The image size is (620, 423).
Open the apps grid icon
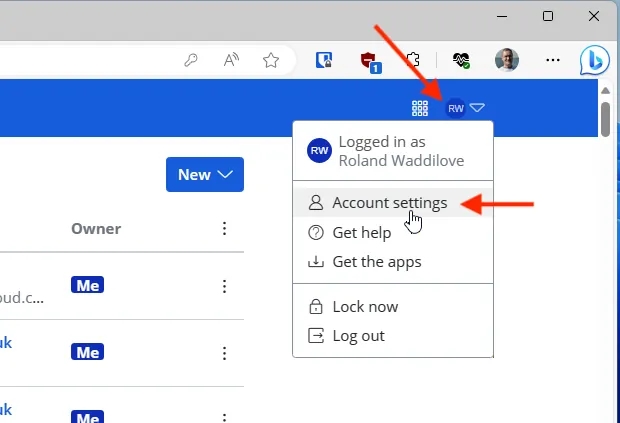420,108
